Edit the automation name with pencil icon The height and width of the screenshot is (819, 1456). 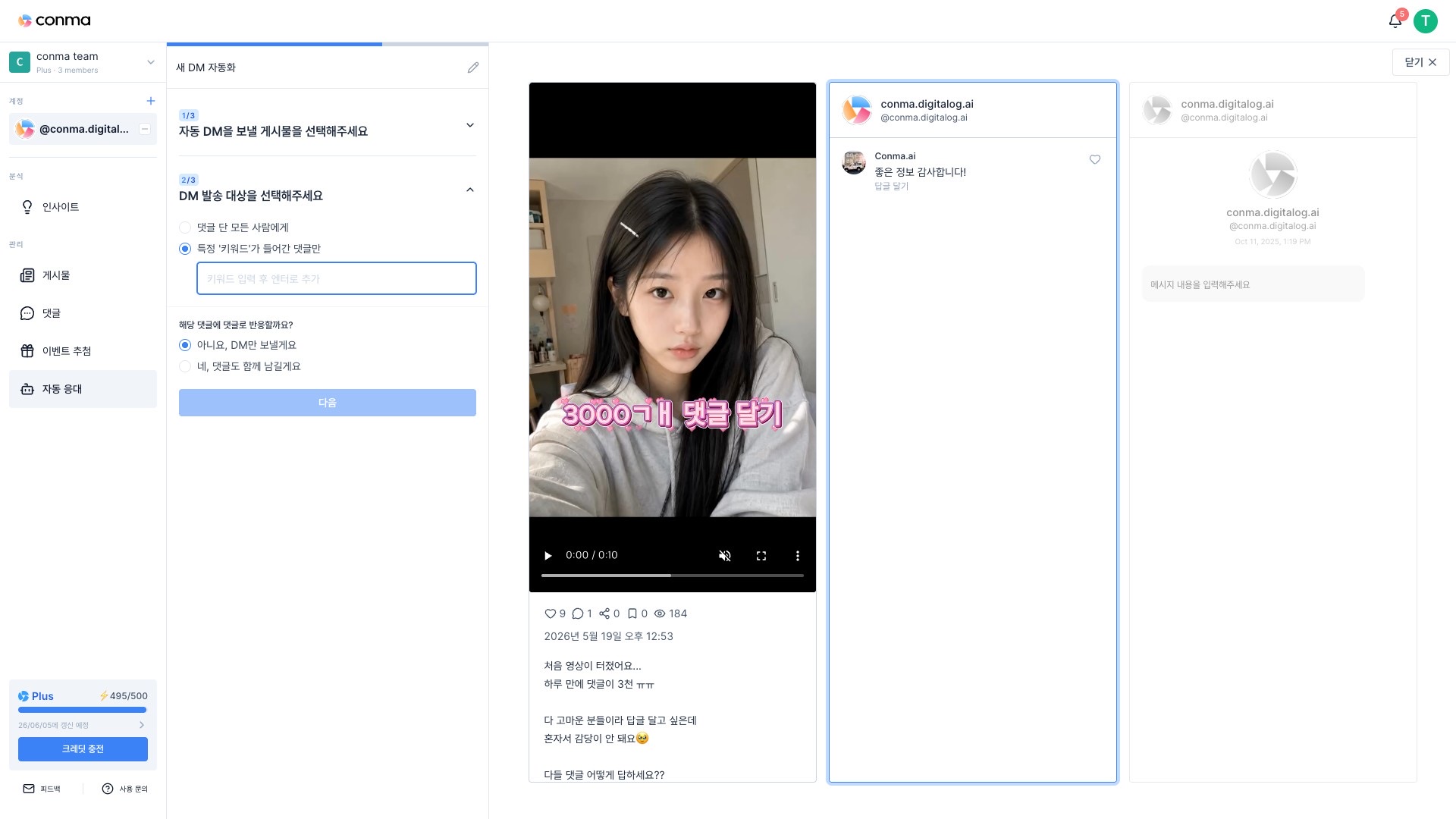(473, 67)
